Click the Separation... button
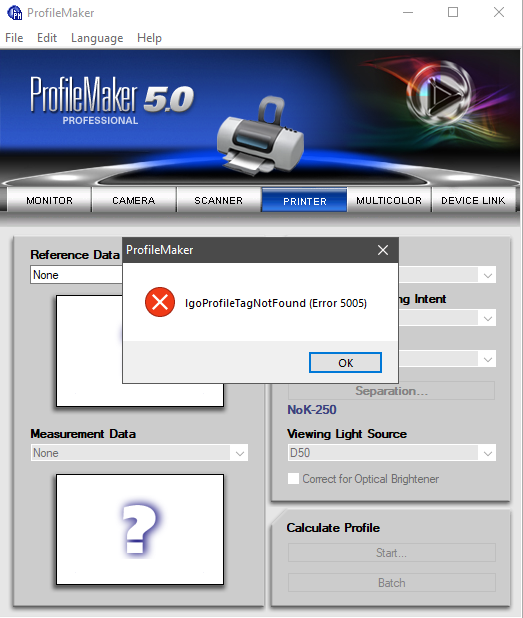 tap(391, 391)
